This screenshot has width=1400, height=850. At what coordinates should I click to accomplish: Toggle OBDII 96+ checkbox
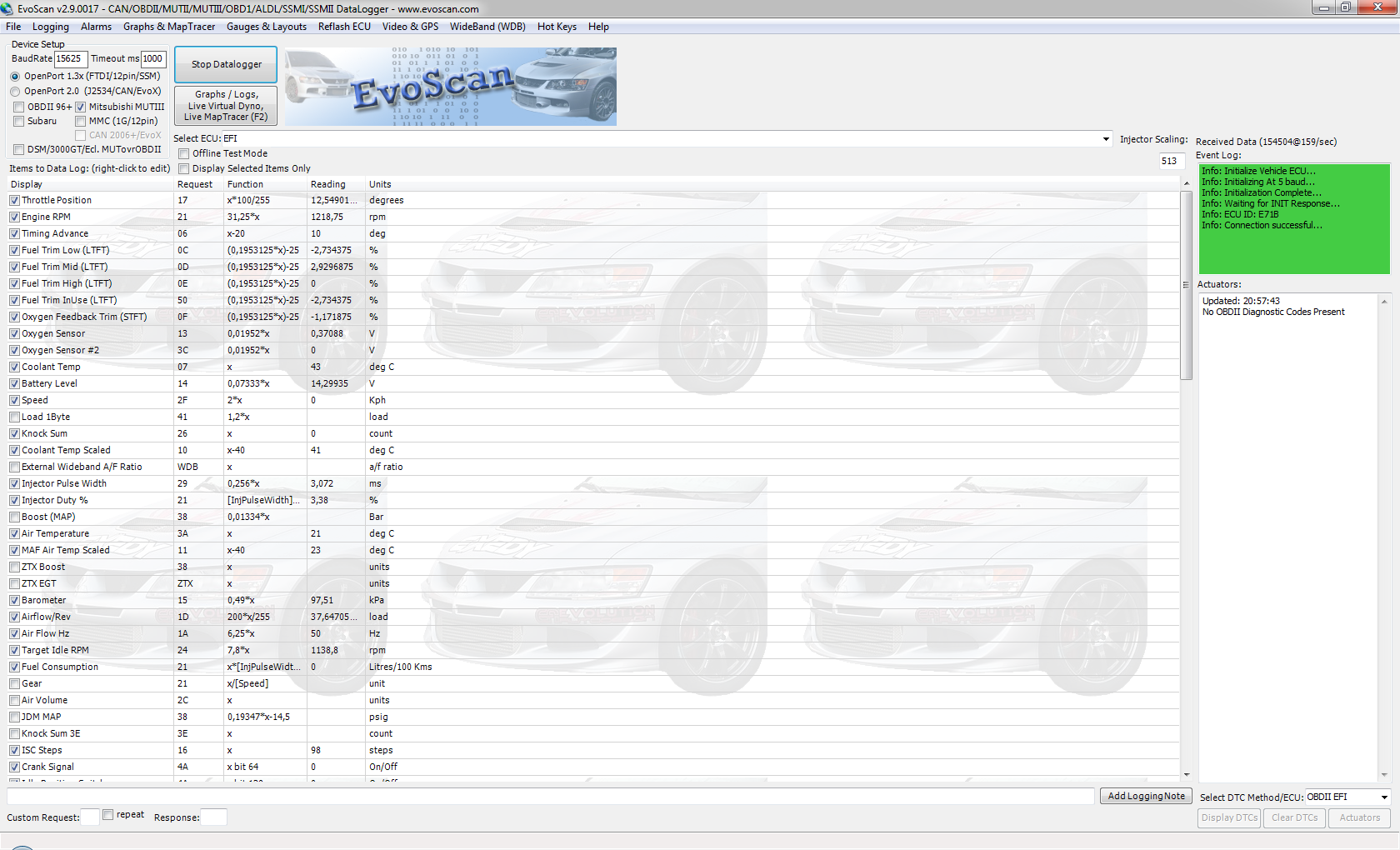18,107
